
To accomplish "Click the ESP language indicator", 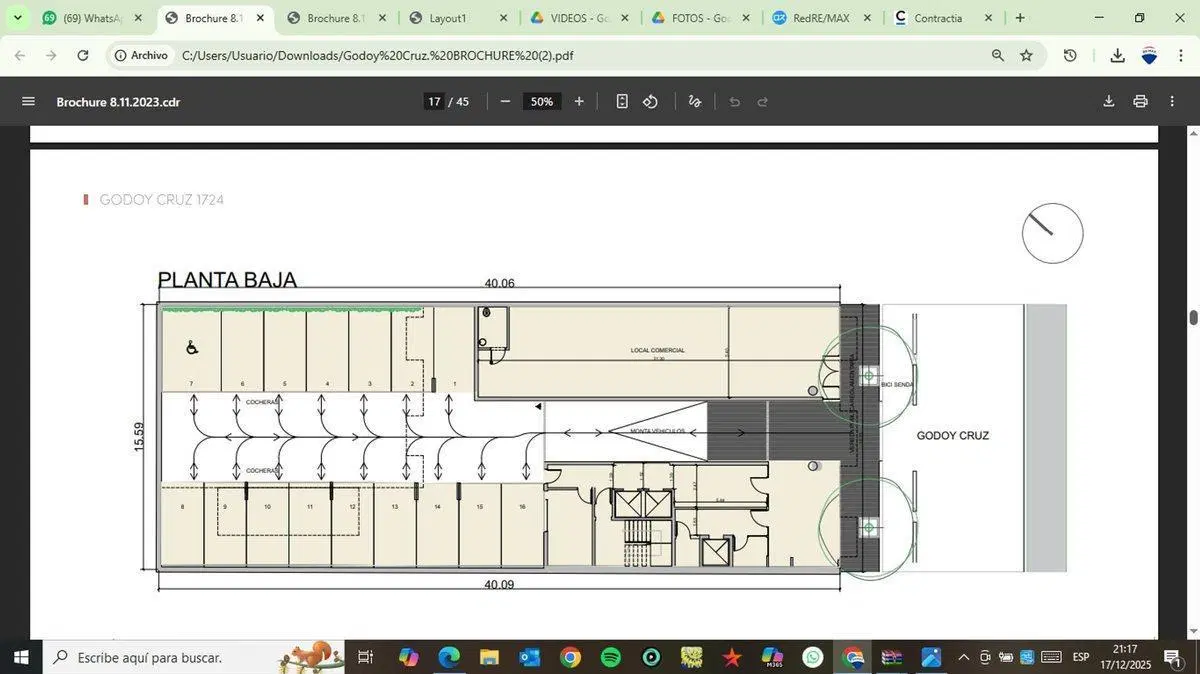I will [1081, 657].
